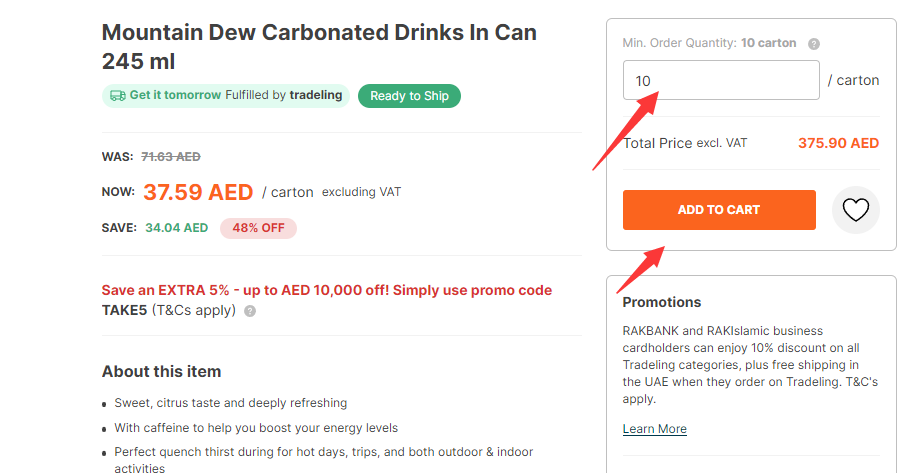Click the ADD TO CART button
The image size is (912, 473).
pyautogui.click(x=718, y=210)
